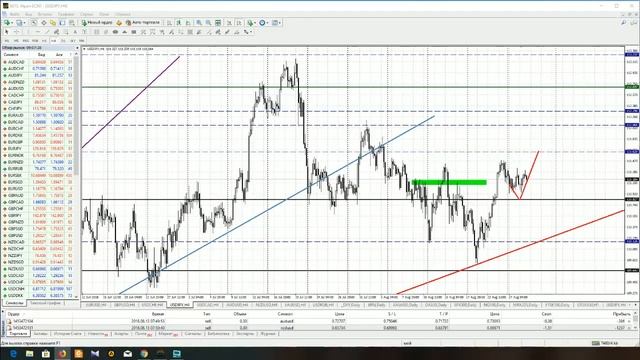Switch chart to candlesticks icon
640x360 pixels.
point(179,22)
